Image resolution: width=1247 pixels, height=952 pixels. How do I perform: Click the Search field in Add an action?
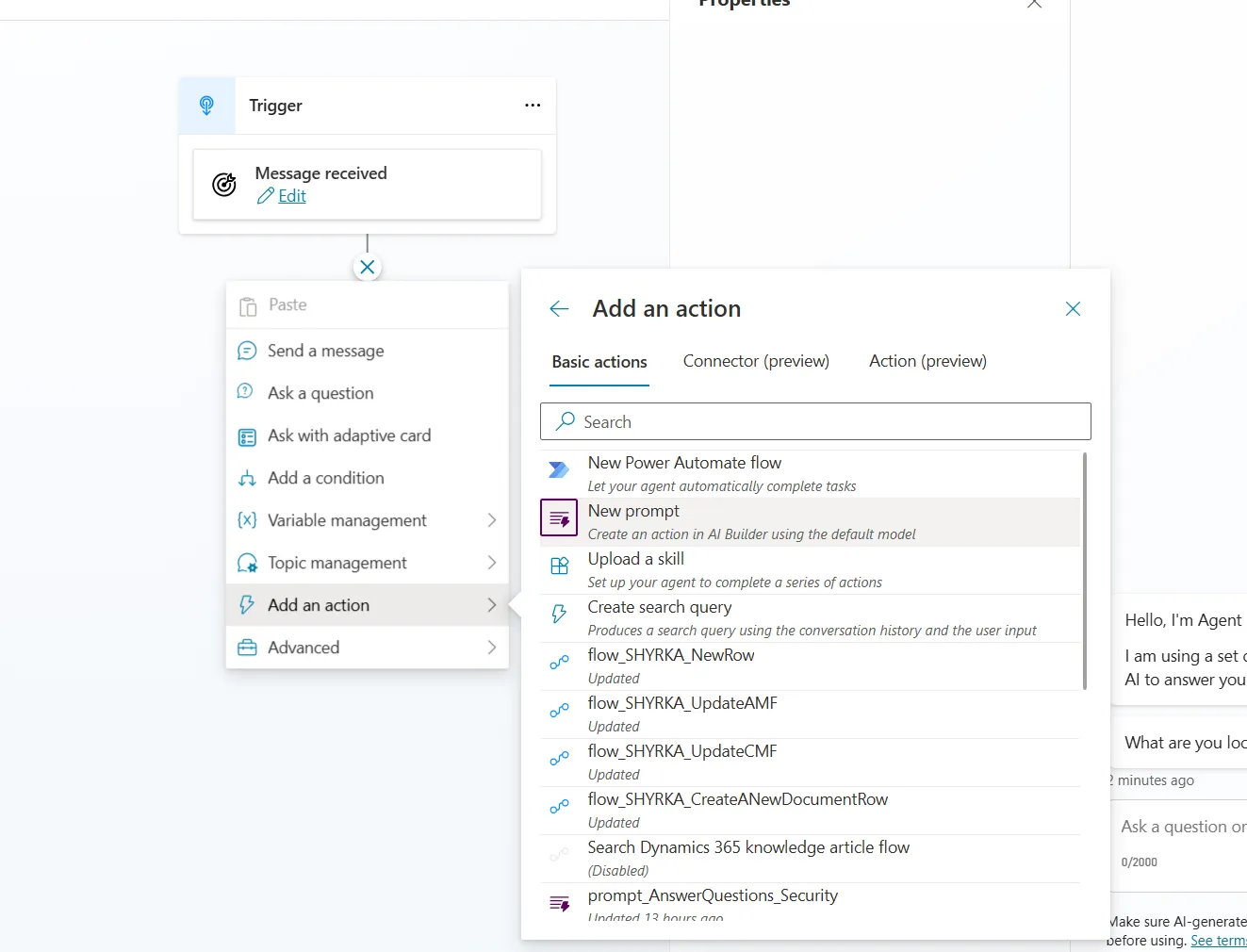[x=815, y=421]
